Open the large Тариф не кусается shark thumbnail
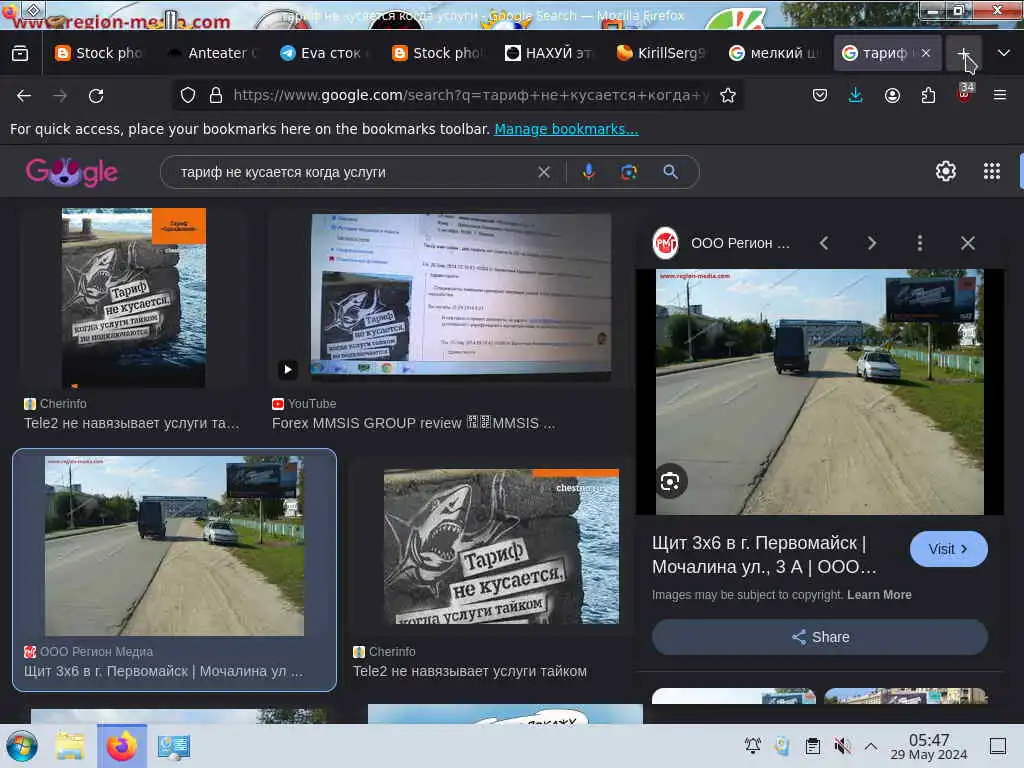The height and width of the screenshot is (768, 1024). [x=502, y=546]
